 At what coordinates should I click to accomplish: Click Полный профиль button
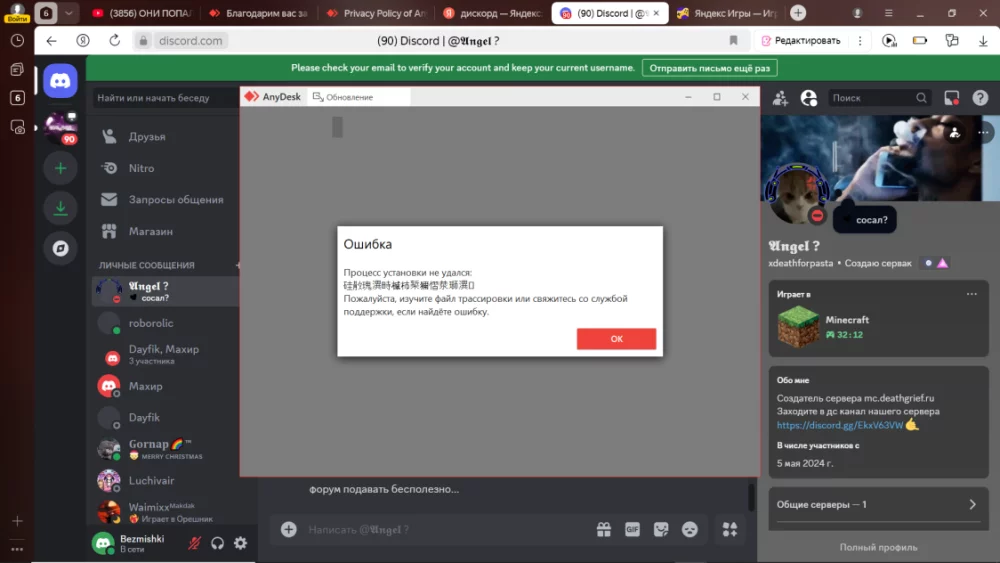tap(878, 547)
